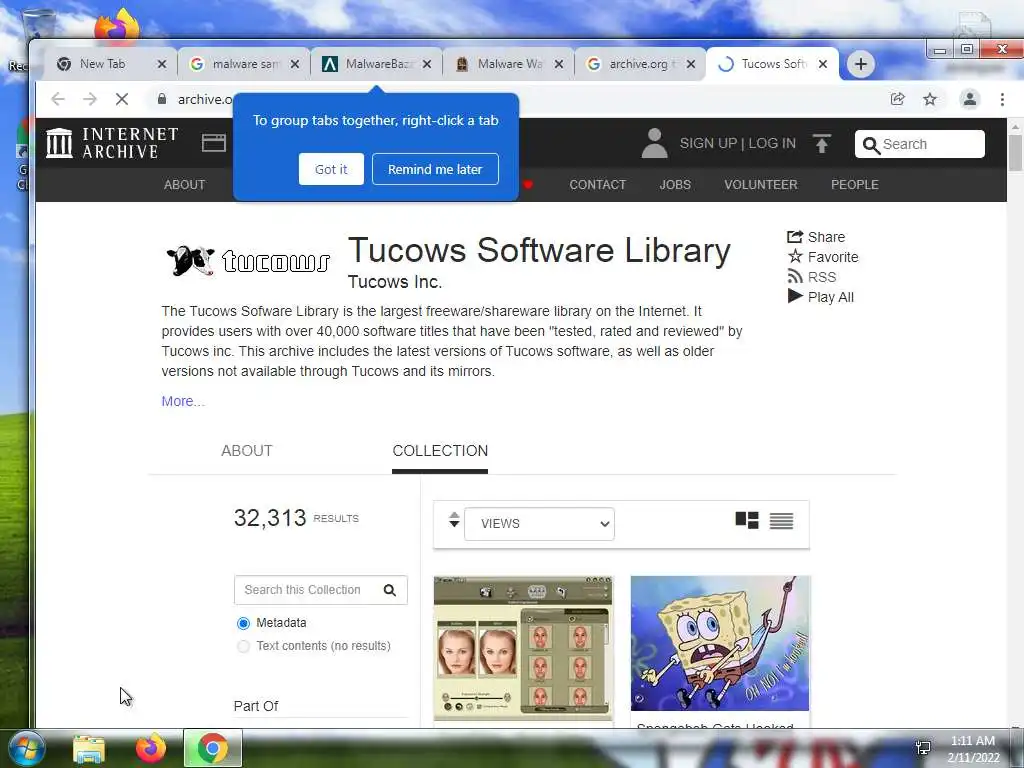Click the Tucows cow logo
The height and width of the screenshot is (768, 1024).
click(x=248, y=261)
